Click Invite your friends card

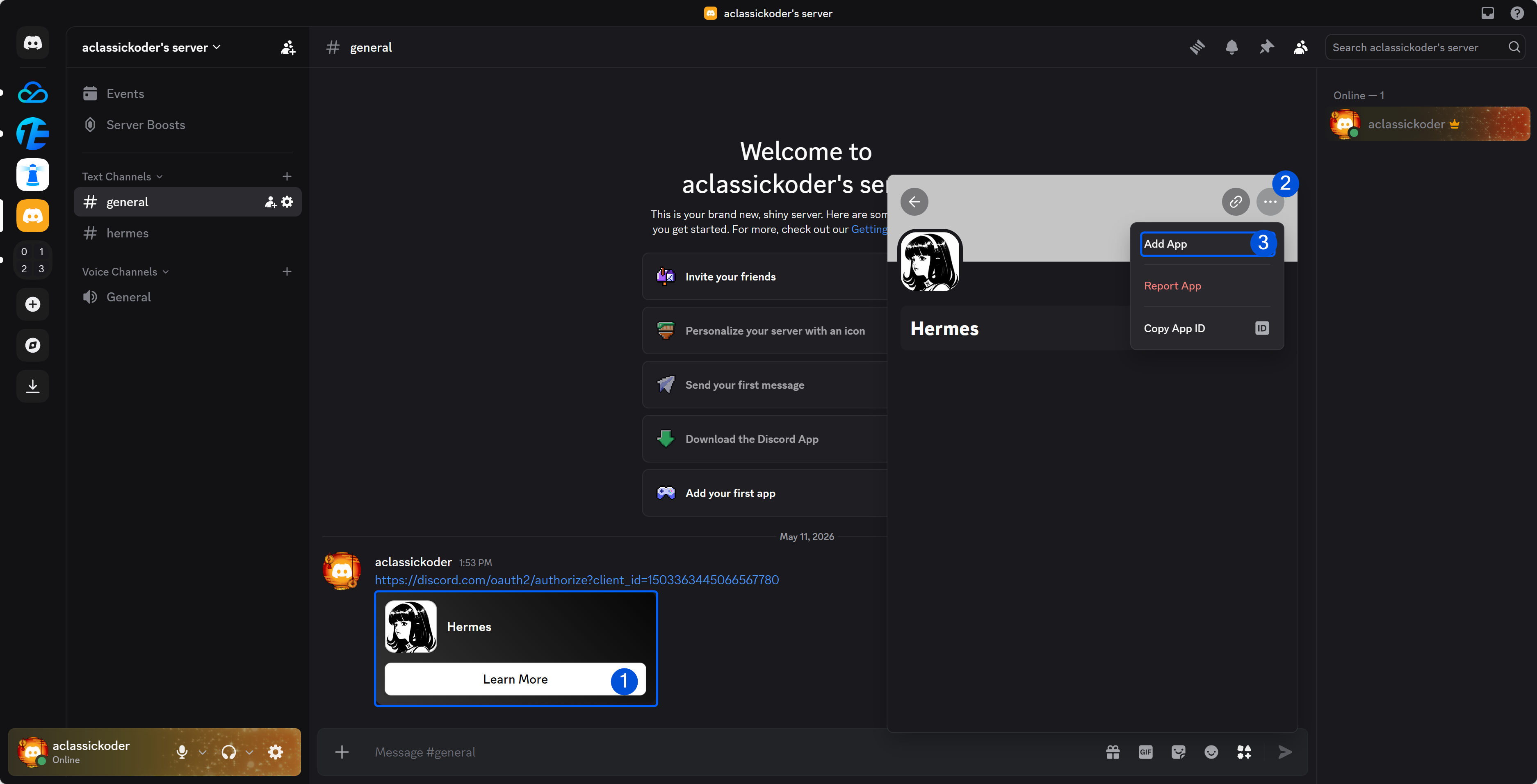[x=765, y=276]
